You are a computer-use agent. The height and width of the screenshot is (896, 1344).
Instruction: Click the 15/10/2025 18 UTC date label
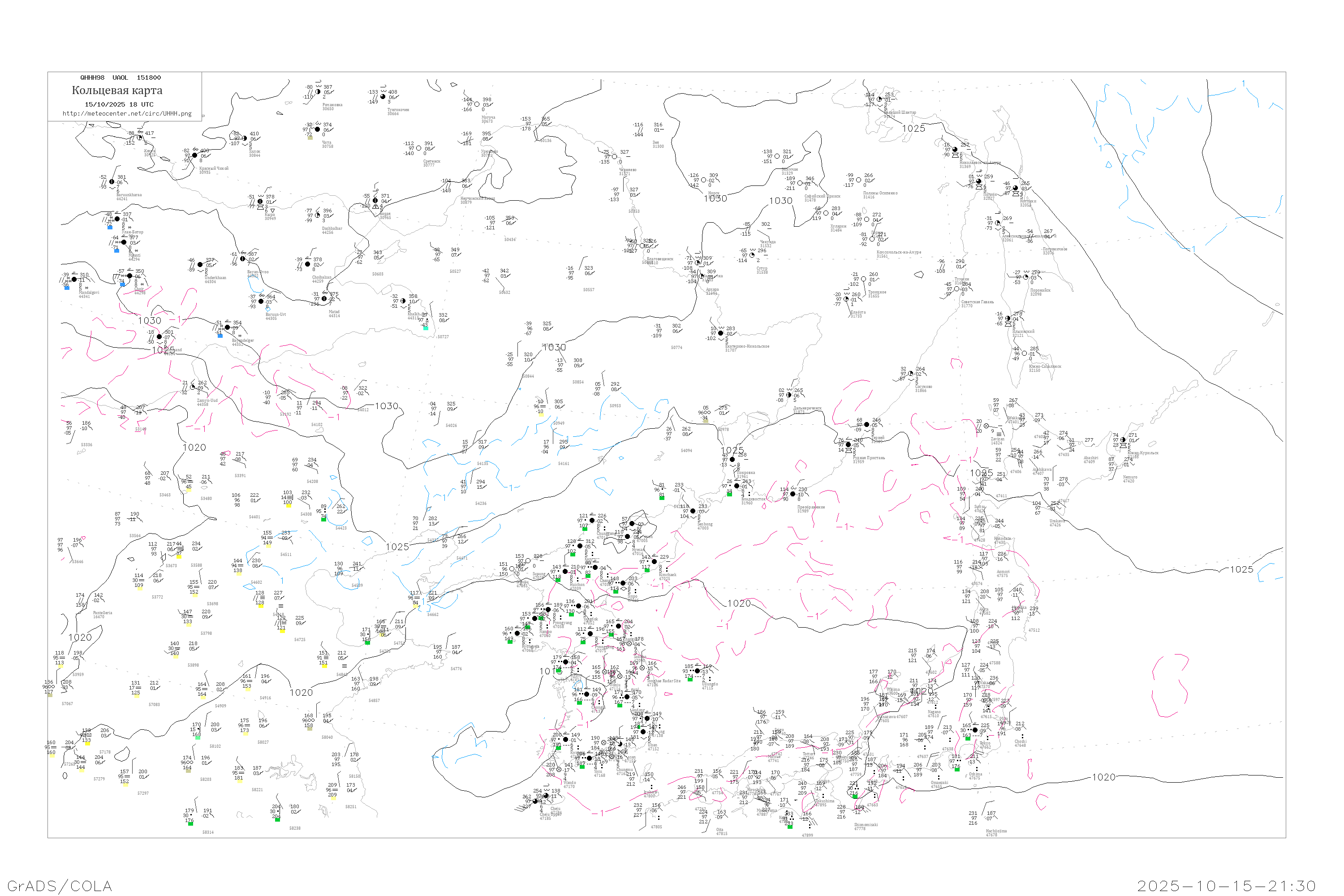pyautogui.click(x=119, y=104)
